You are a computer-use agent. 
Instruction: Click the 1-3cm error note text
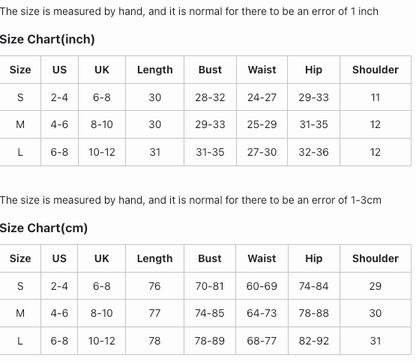pos(191,200)
